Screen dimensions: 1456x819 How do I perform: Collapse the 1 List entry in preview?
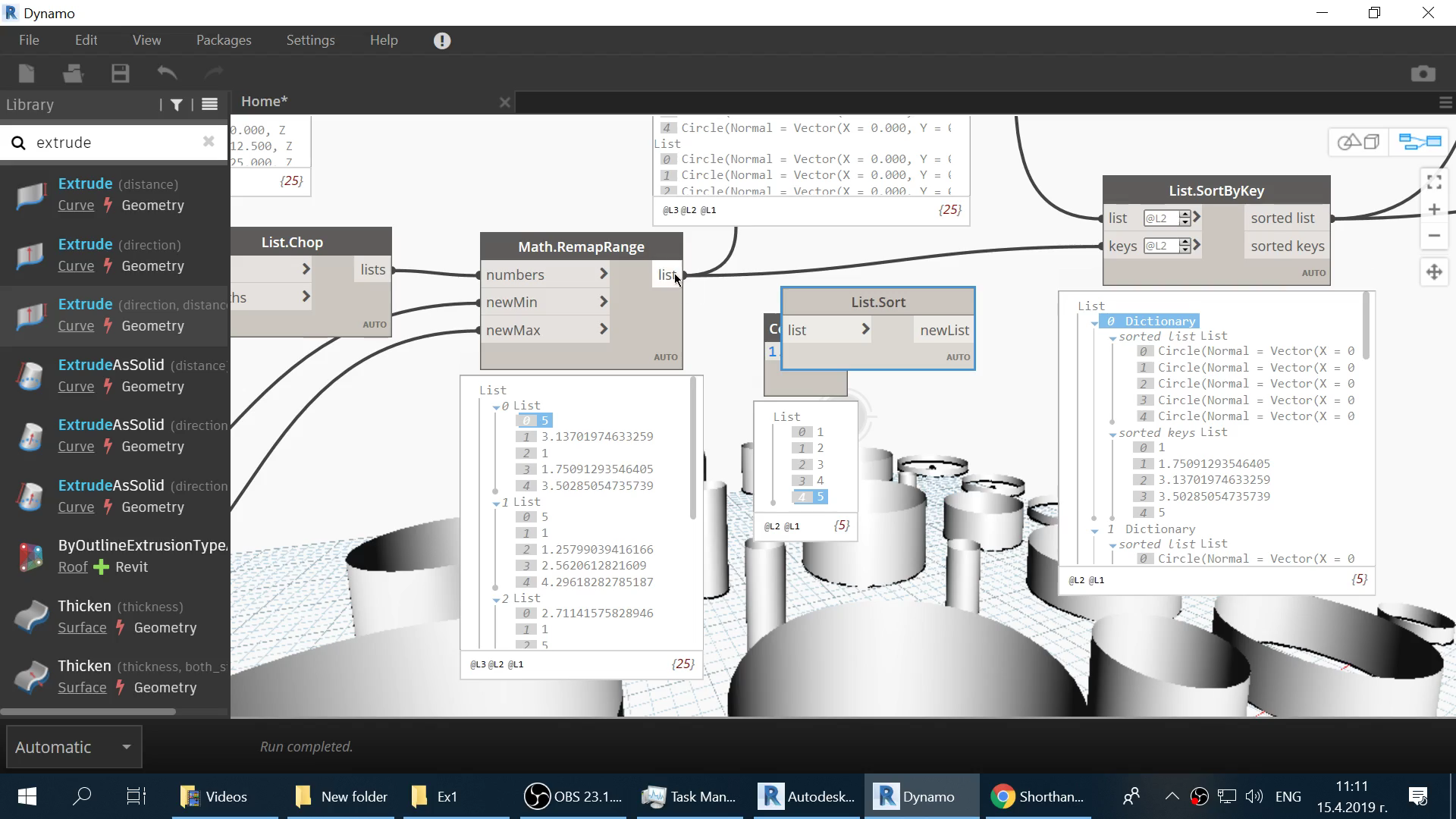click(496, 504)
